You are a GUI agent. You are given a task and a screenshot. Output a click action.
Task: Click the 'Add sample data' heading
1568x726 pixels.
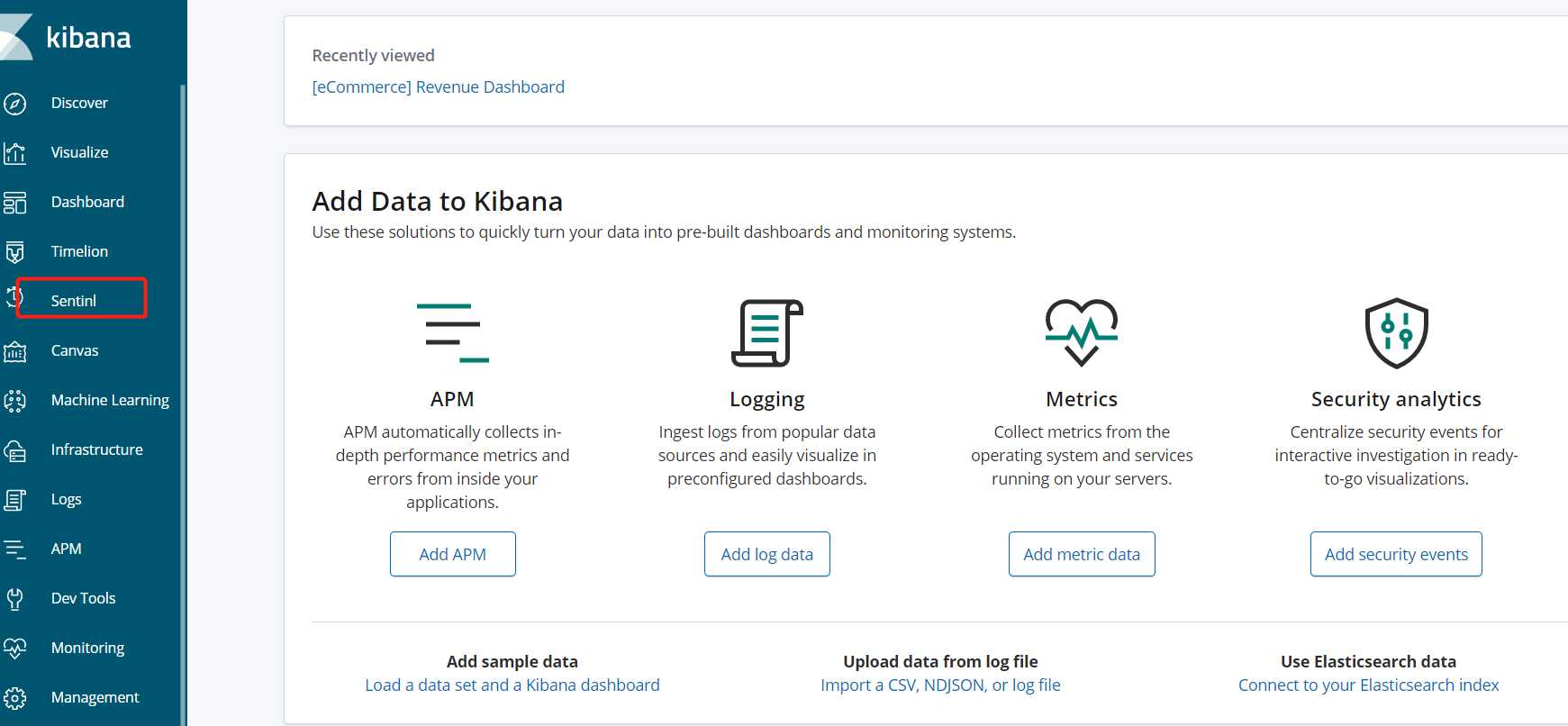tap(512, 661)
